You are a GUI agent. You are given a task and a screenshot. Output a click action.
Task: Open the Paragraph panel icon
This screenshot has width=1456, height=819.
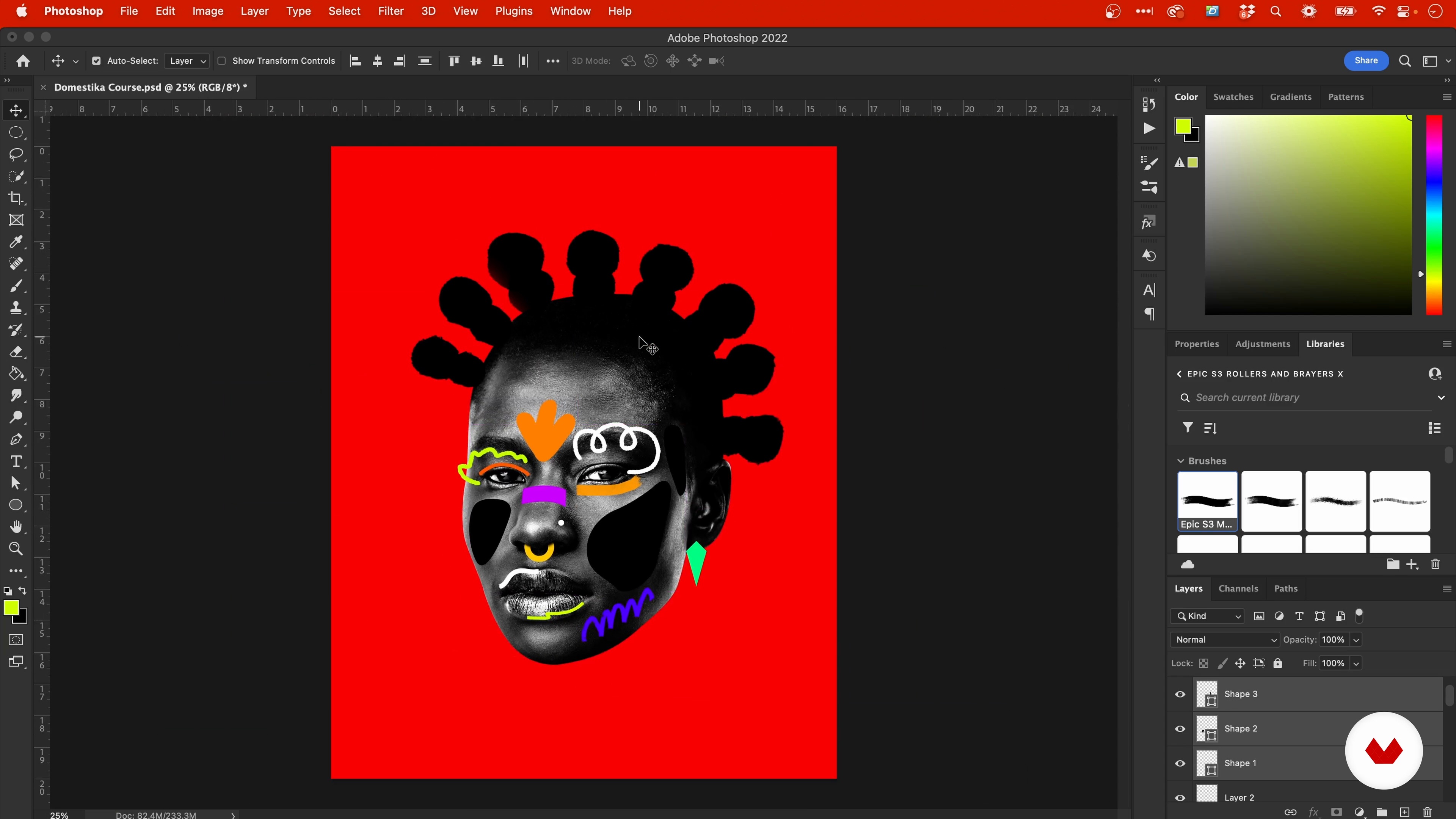[1149, 314]
